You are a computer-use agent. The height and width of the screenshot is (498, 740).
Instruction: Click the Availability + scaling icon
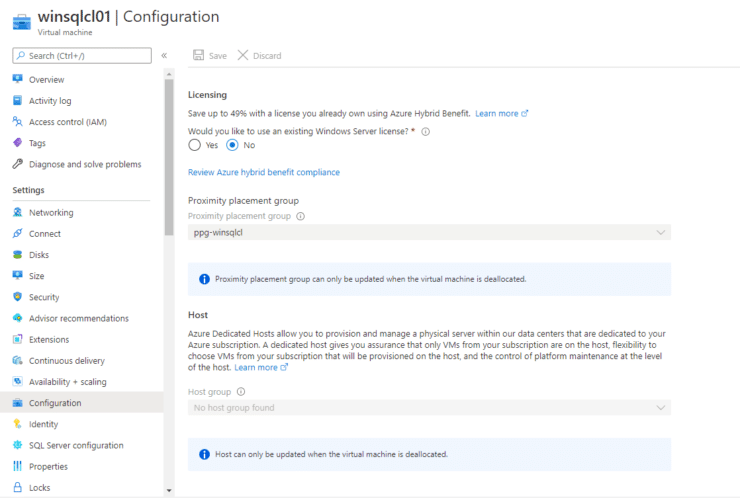click(x=17, y=381)
